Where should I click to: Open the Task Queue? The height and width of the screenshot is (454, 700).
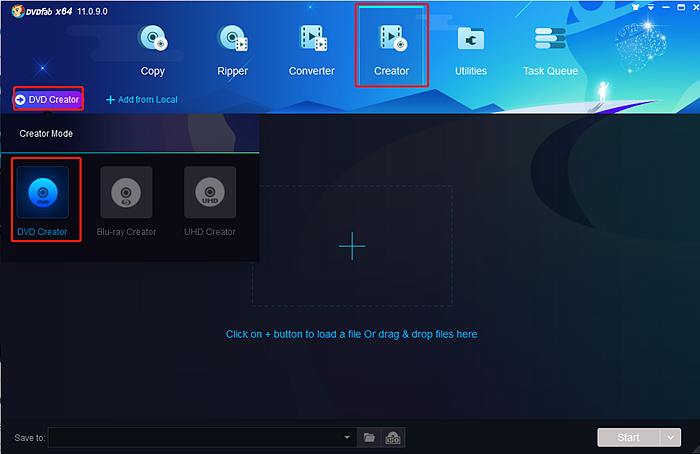550,50
